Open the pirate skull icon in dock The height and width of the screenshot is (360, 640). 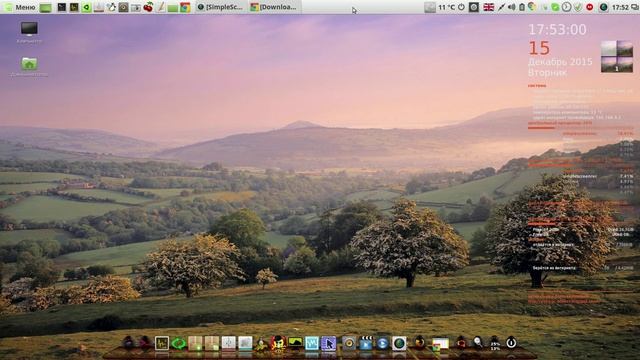(278, 343)
